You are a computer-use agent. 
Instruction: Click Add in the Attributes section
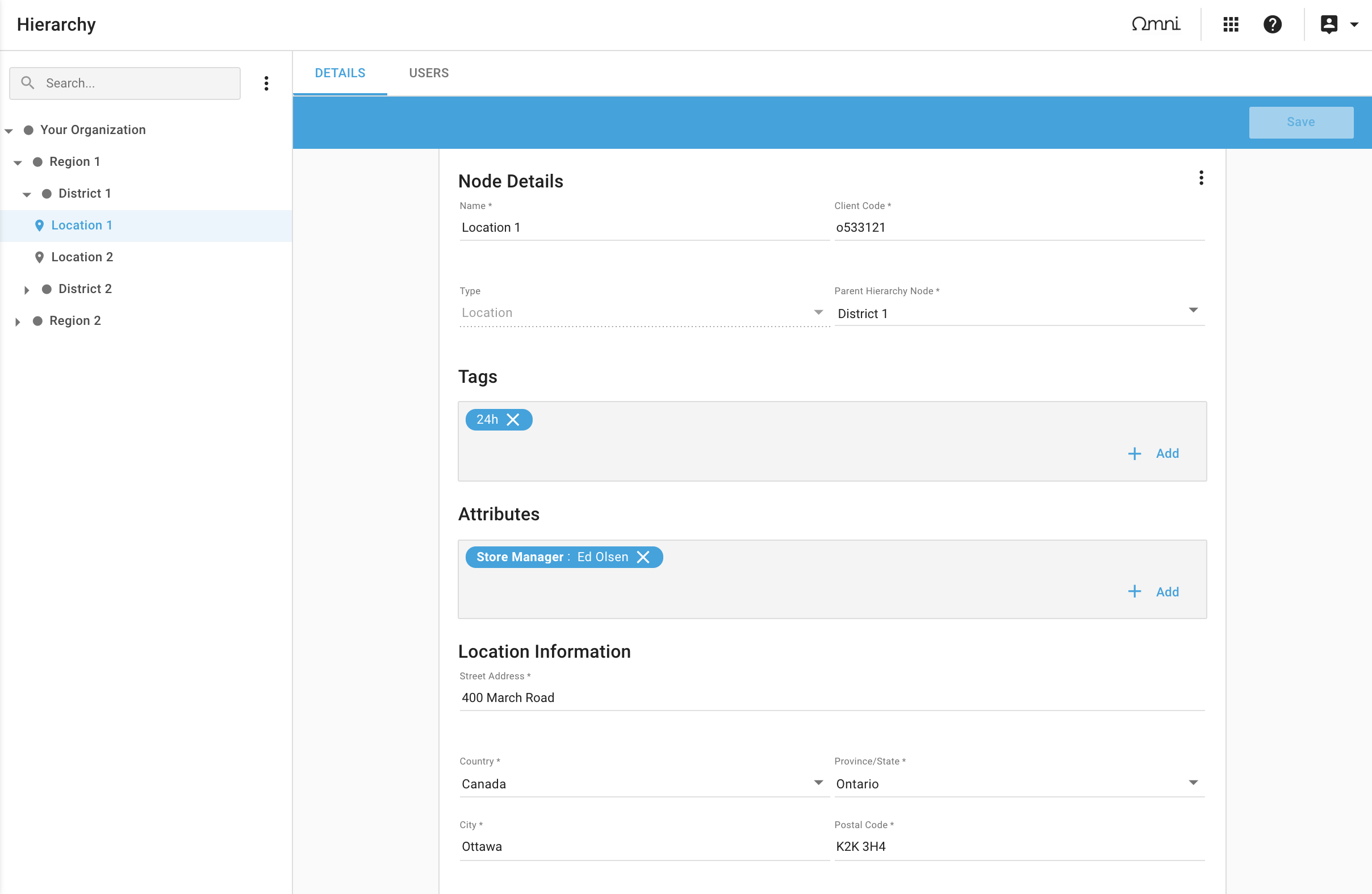(1168, 592)
